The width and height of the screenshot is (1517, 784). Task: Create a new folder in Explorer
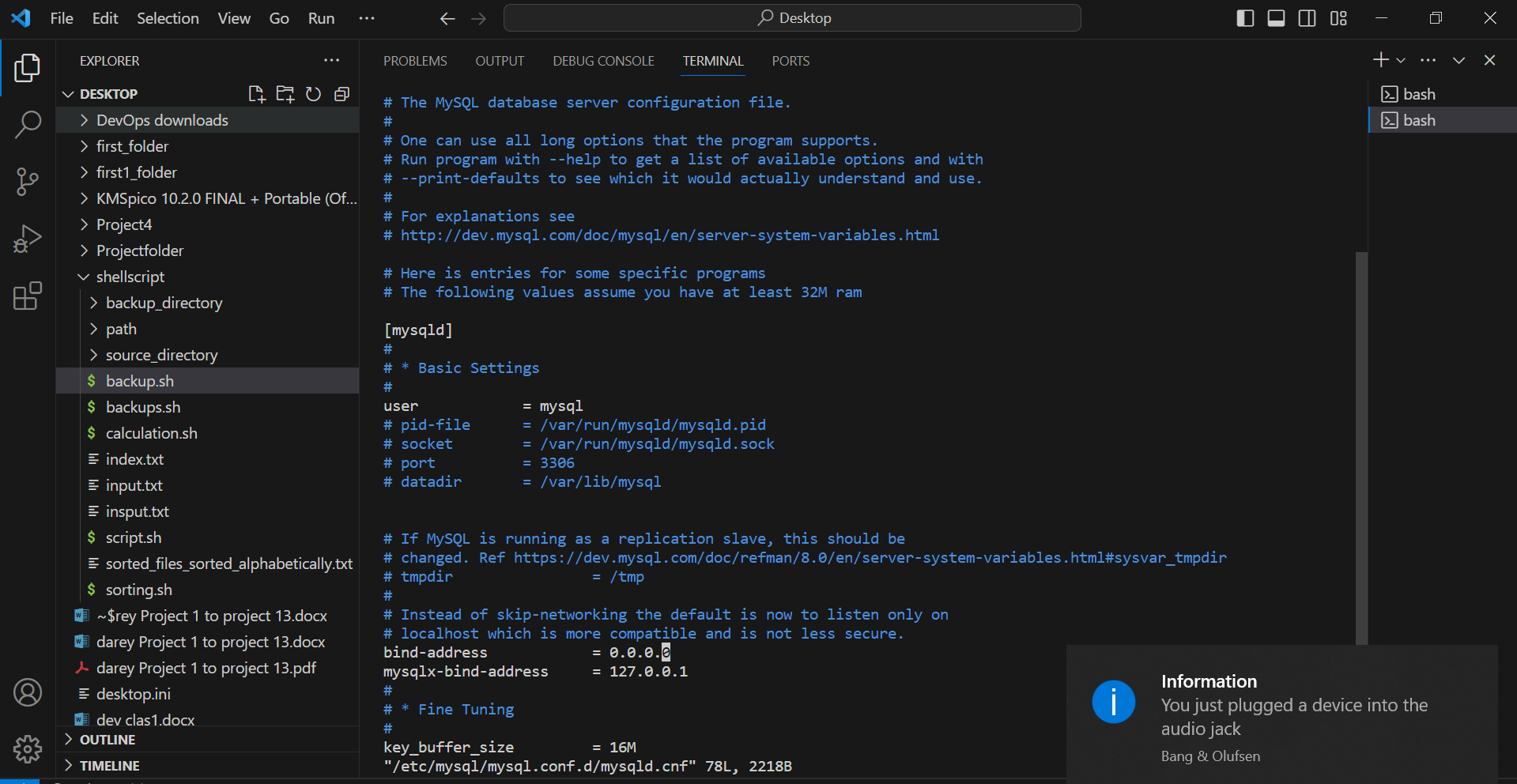pos(285,93)
